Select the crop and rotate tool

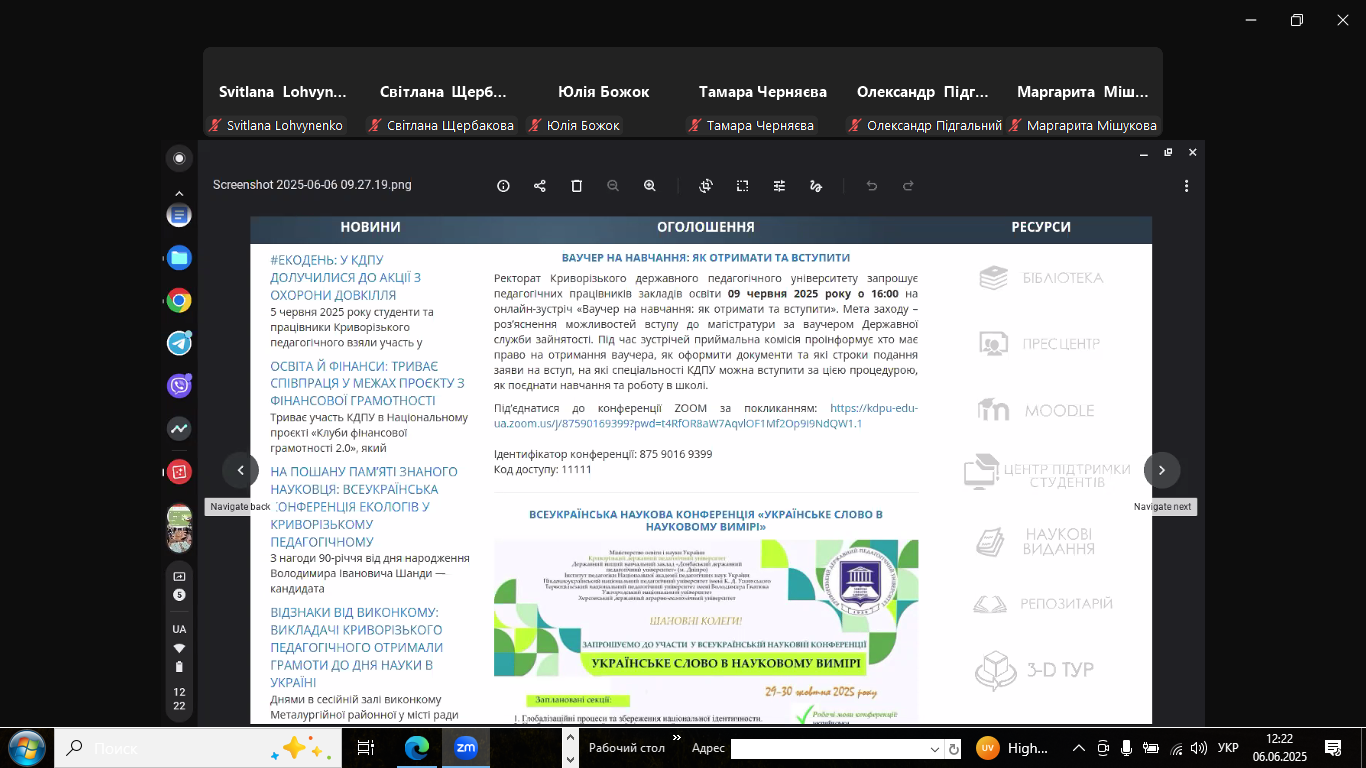coord(706,186)
